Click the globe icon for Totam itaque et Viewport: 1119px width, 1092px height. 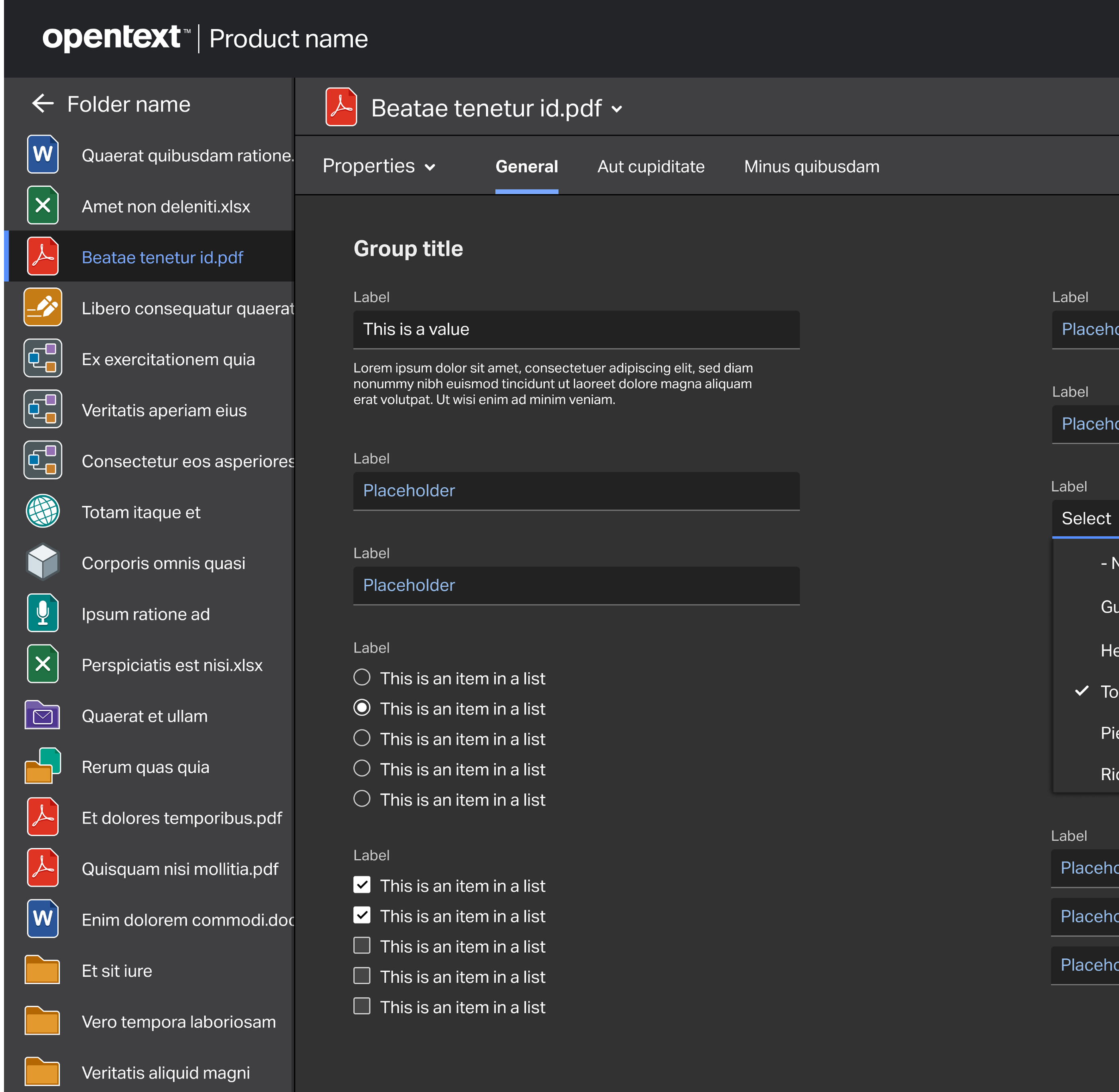click(x=42, y=511)
